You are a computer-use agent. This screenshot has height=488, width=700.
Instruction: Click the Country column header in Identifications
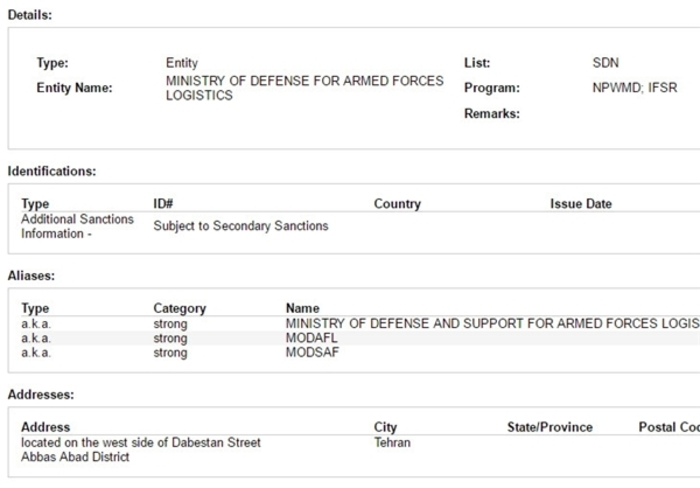pyautogui.click(x=397, y=204)
